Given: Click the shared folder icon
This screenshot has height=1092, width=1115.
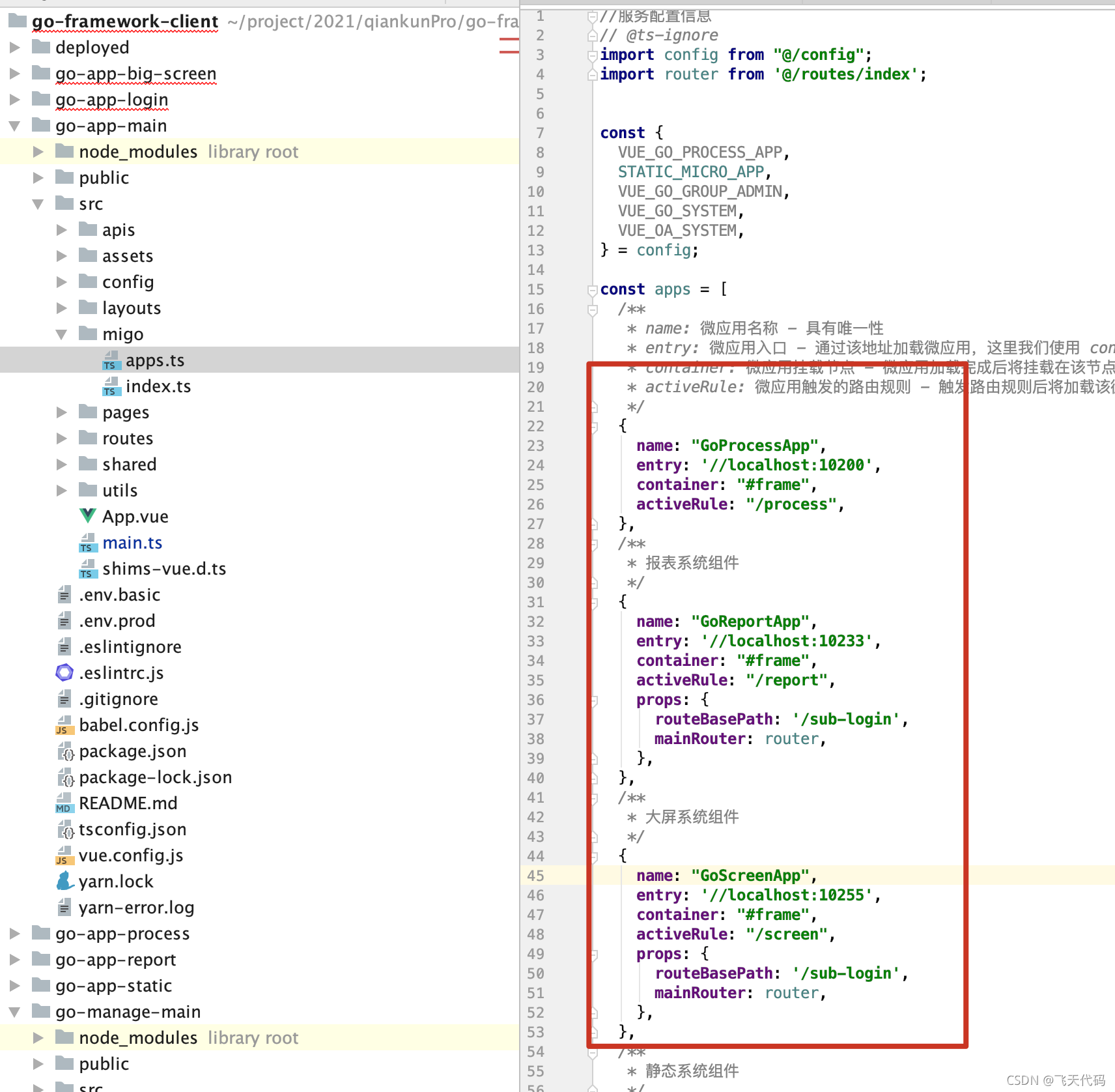Looking at the screenshot, I should (x=88, y=463).
